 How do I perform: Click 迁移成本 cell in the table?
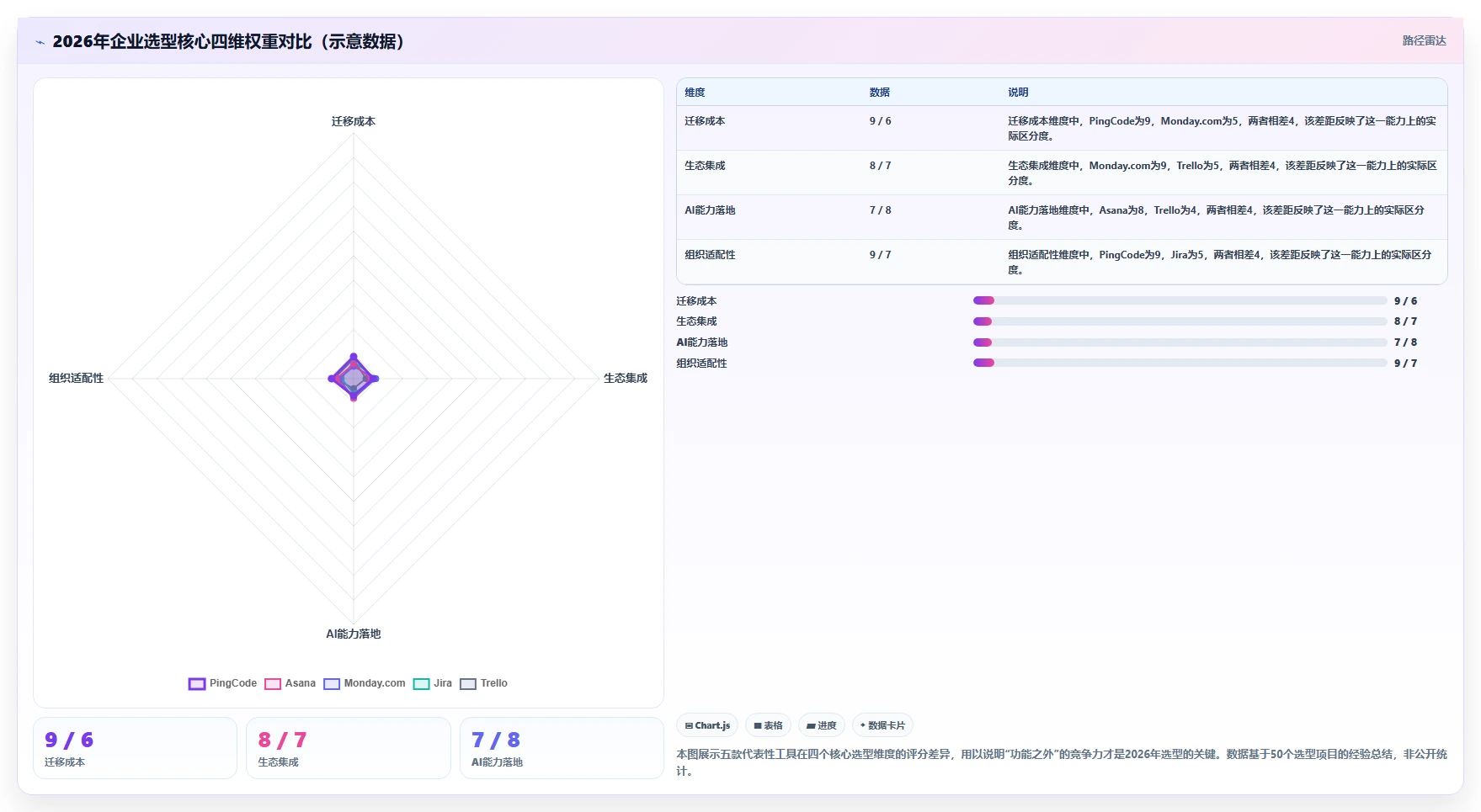point(705,121)
